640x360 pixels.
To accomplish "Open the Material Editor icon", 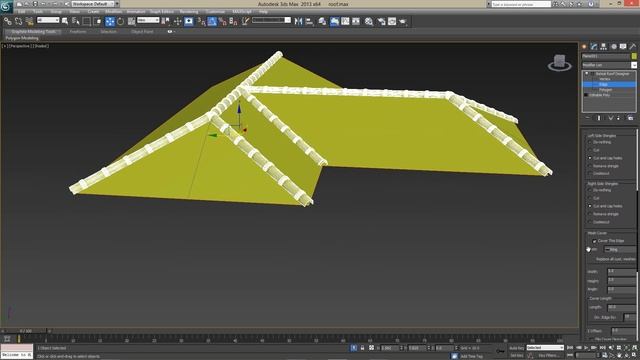I will [x=369, y=21].
